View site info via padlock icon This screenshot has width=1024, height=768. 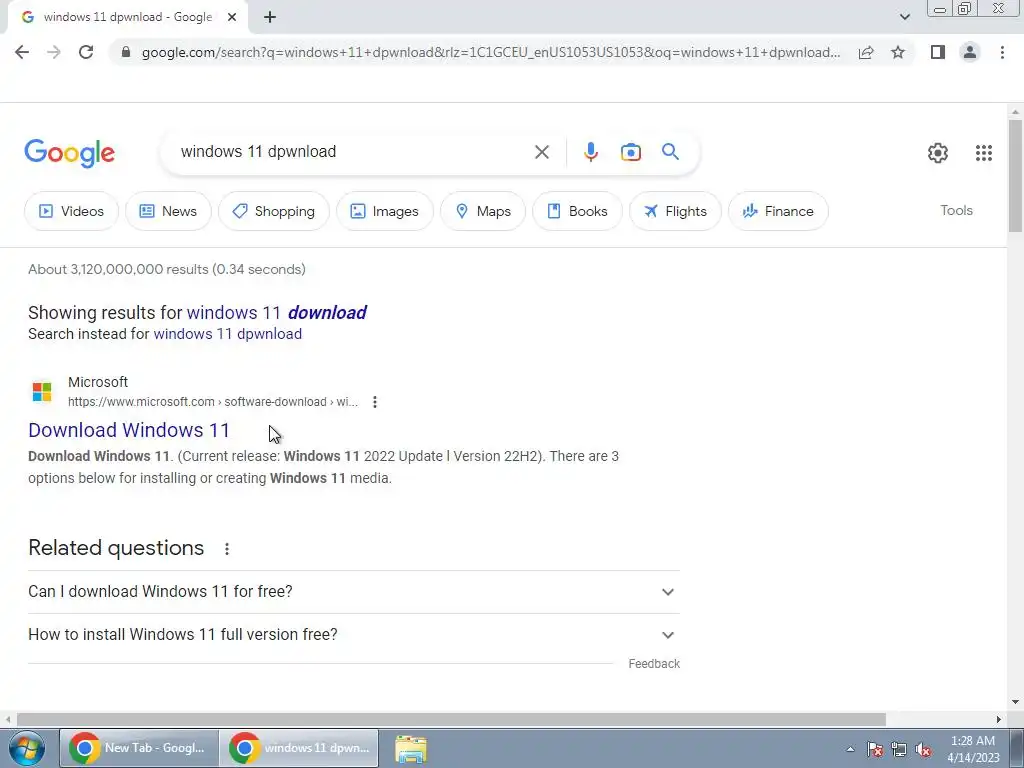[x=126, y=52]
